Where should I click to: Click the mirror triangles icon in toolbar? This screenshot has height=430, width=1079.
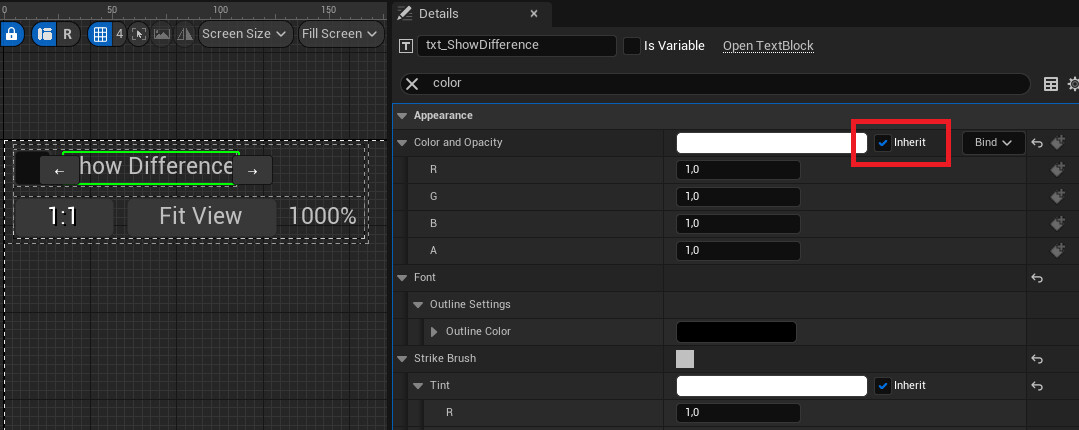(184, 34)
